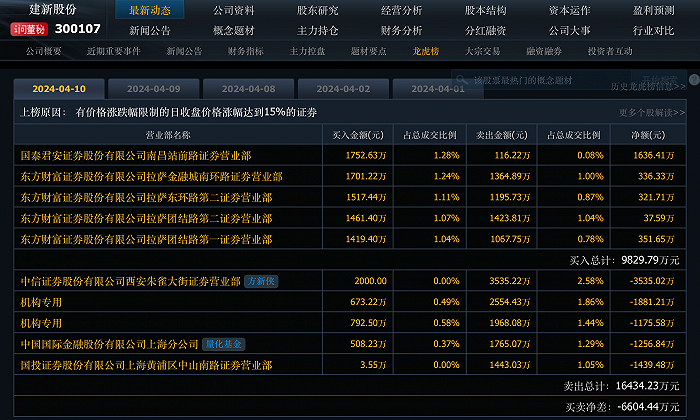Go to 财务指标 sub-navigation
700x420 pixels.
246,51
